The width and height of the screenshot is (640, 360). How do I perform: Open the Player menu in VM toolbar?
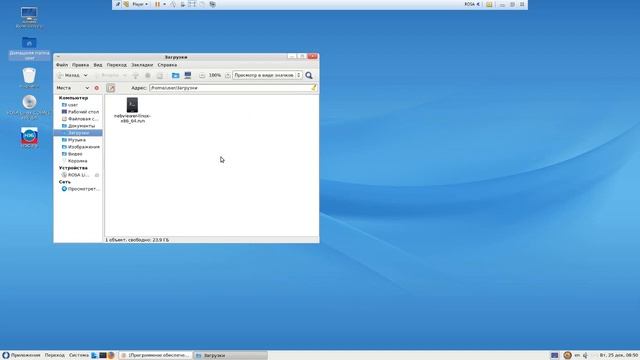coord(140,4)
